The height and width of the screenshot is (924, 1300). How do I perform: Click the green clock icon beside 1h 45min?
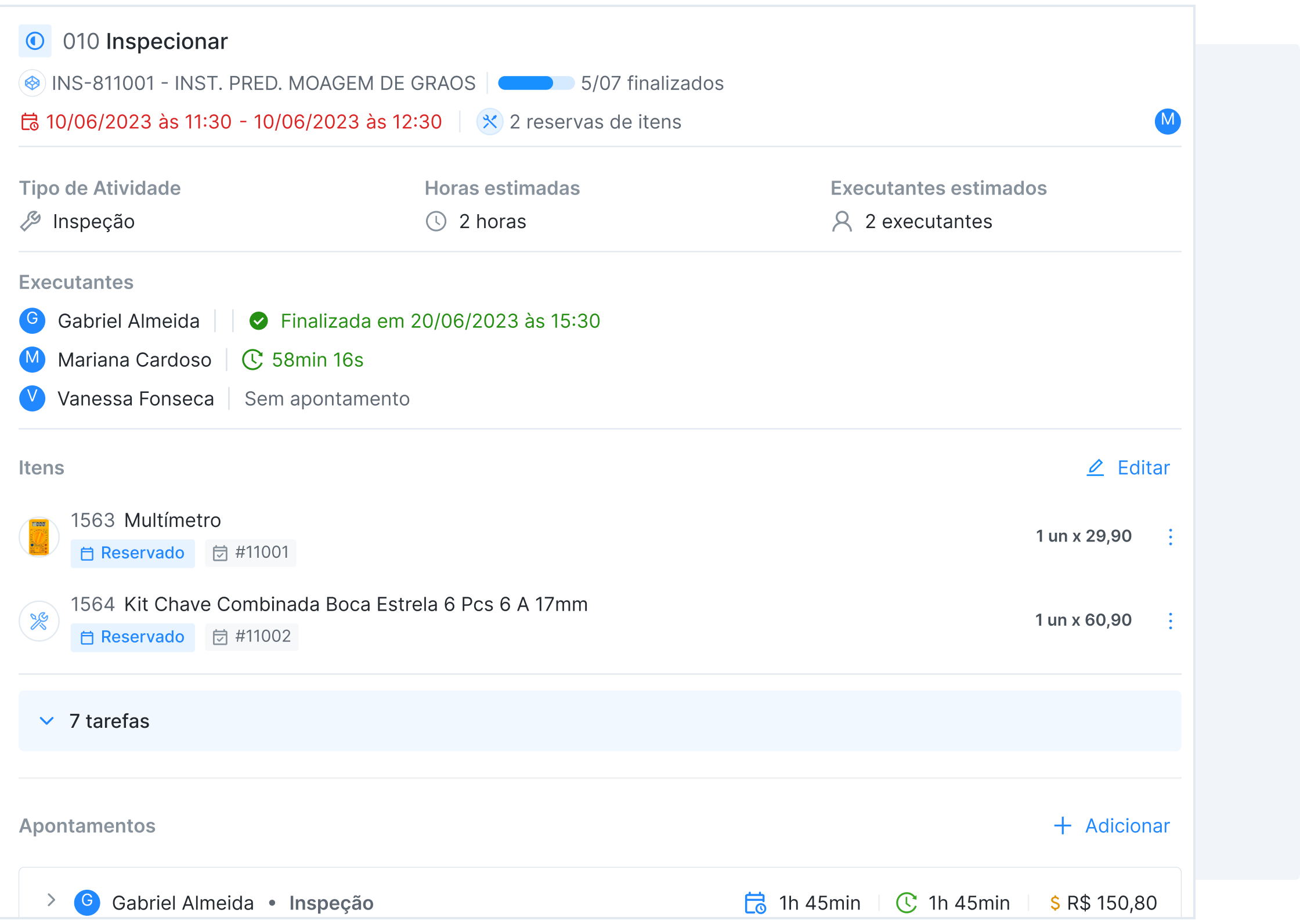coord(907,903)
